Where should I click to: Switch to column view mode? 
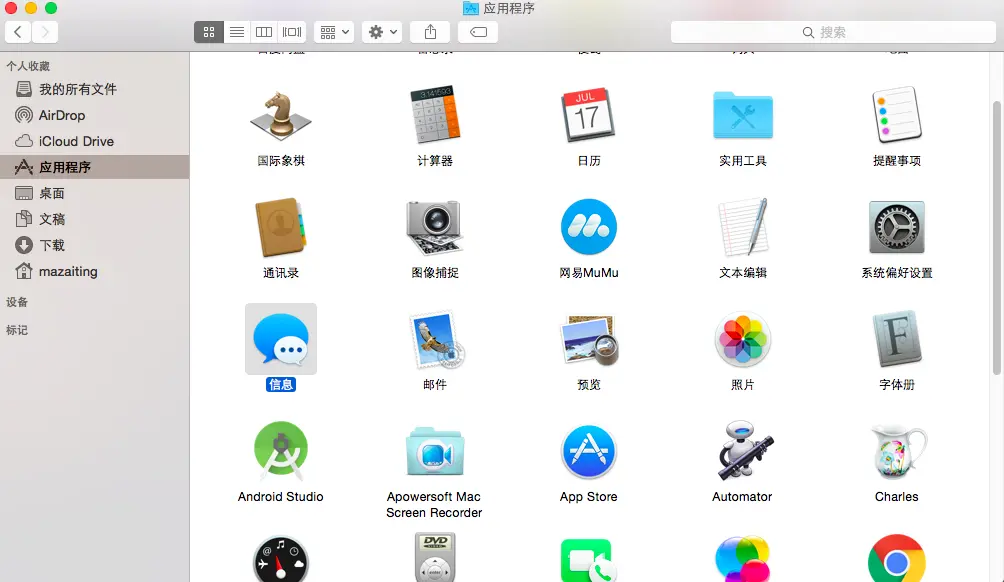(264, 32)
